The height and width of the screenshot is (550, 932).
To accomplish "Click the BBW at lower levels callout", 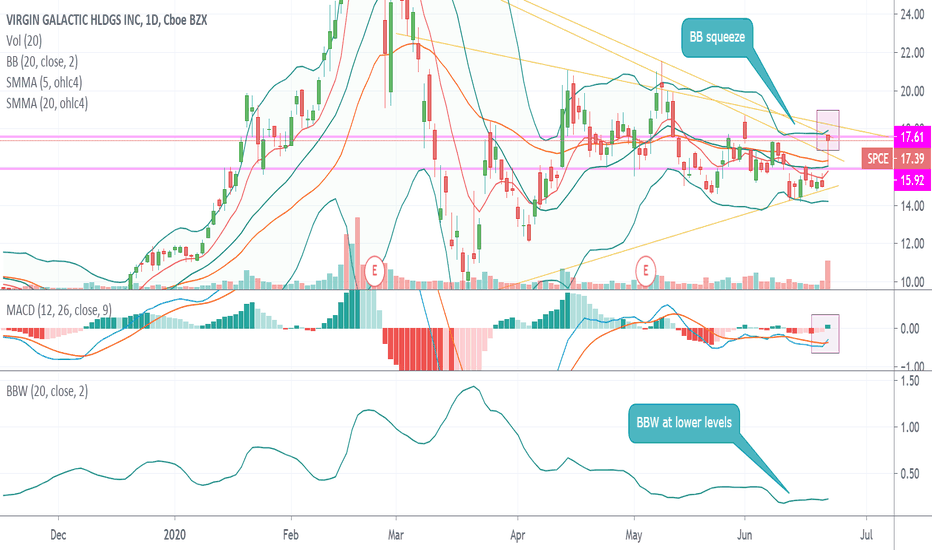I will tap(684, 423).
